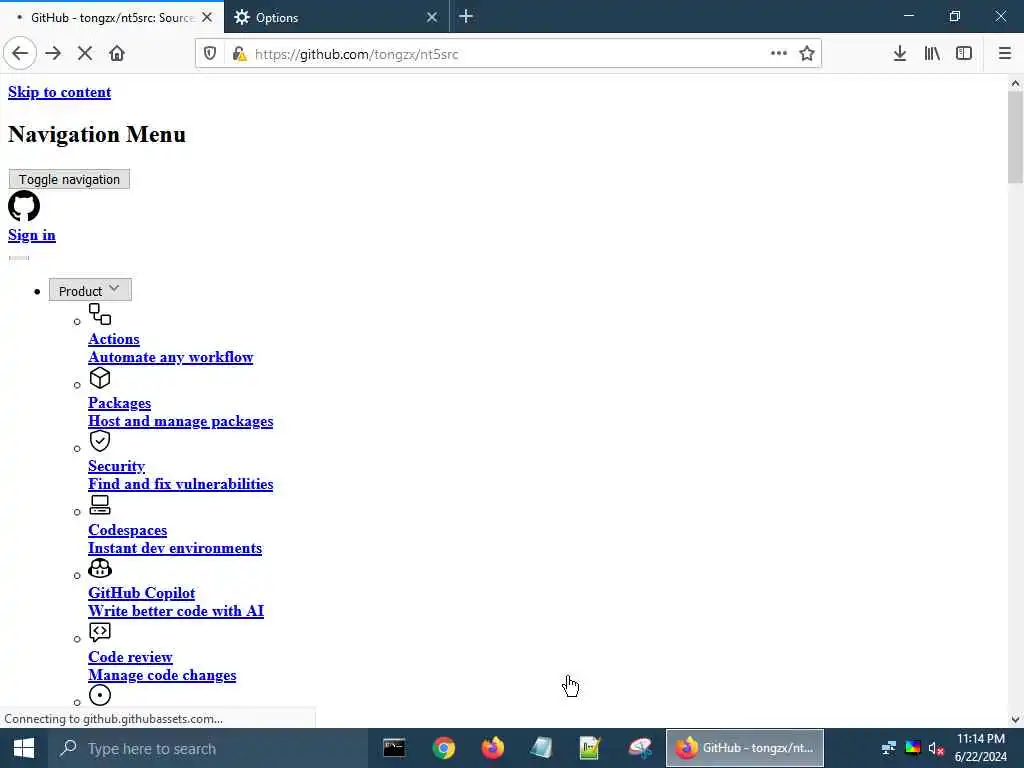Go back with the browser back arrow
This screenshot has height=768, width=1024.
click(x=20, y=54)
